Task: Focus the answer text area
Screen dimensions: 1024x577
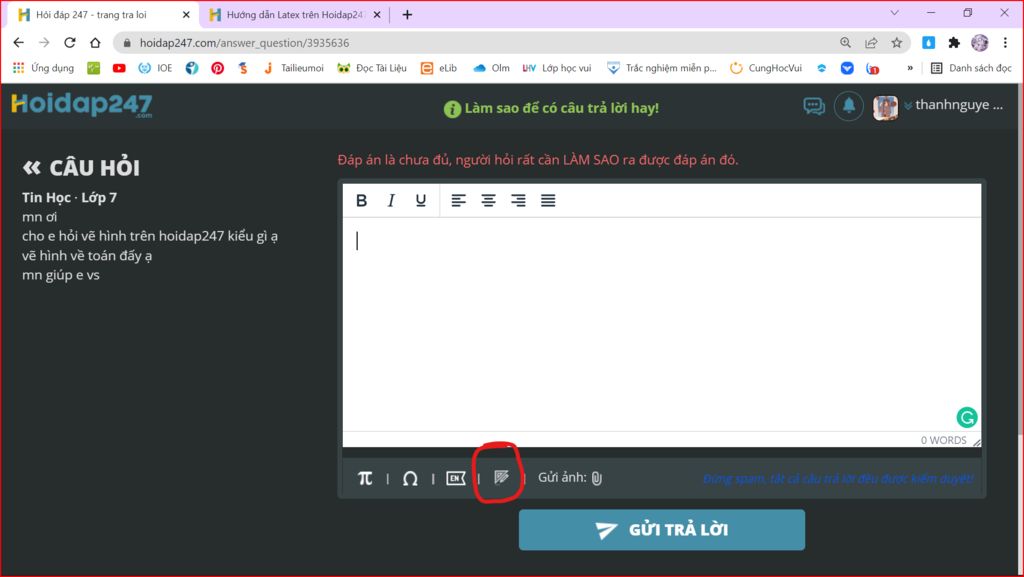Action: (x=662, y=324)
